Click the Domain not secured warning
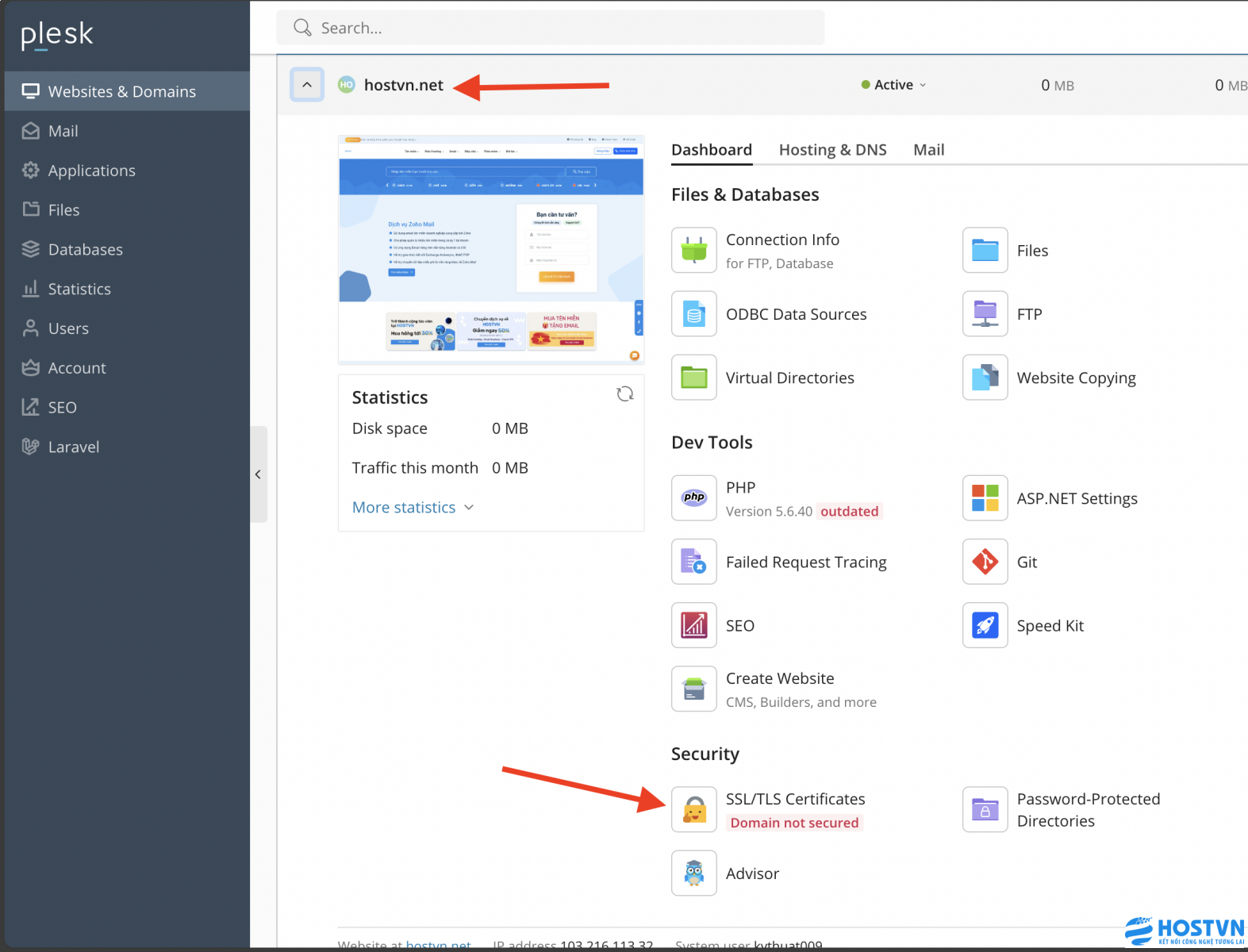 coord(794,823)
